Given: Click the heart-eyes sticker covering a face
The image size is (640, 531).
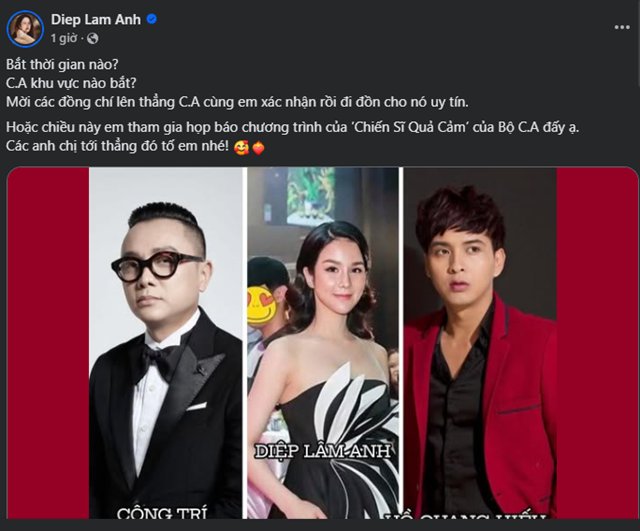Looking at the screenshot, I should click(x=262, y=304).
